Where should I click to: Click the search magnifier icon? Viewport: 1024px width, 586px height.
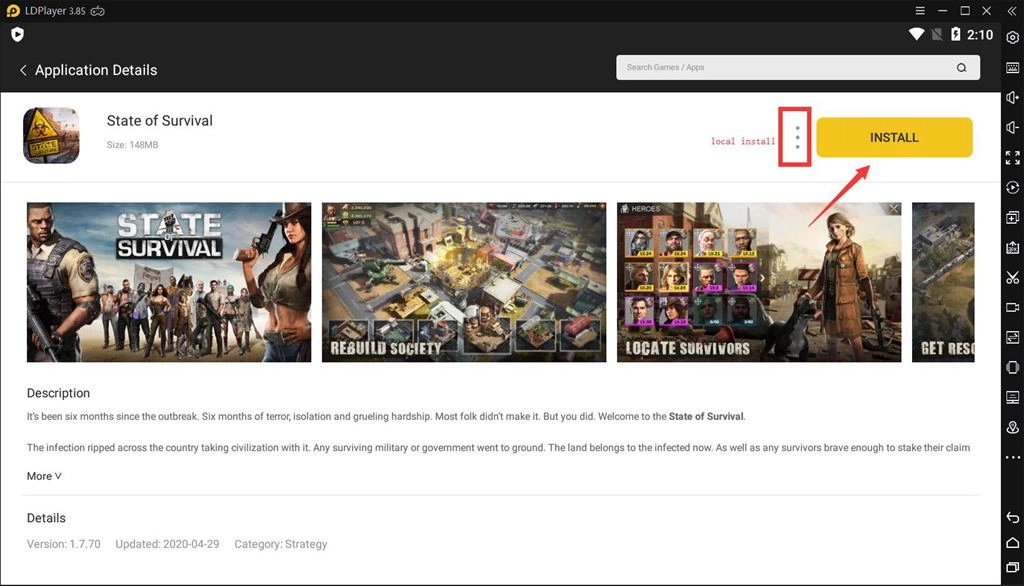tap(961, 67)
